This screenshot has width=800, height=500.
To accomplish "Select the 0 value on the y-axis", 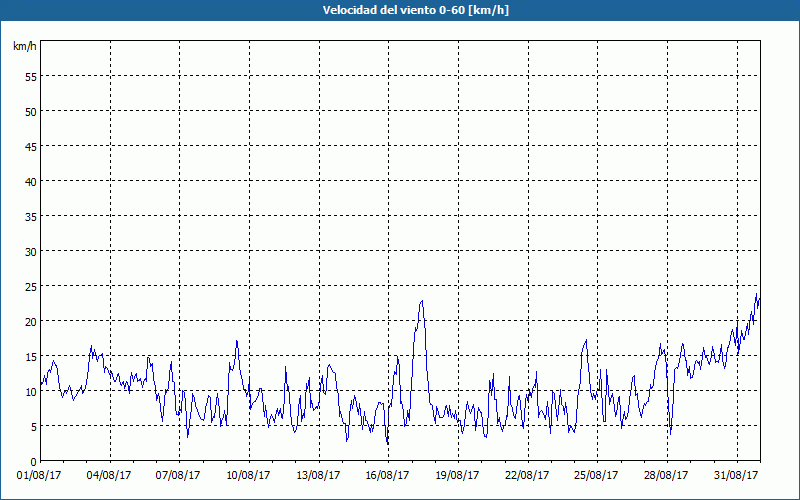I will pos(34,463).
